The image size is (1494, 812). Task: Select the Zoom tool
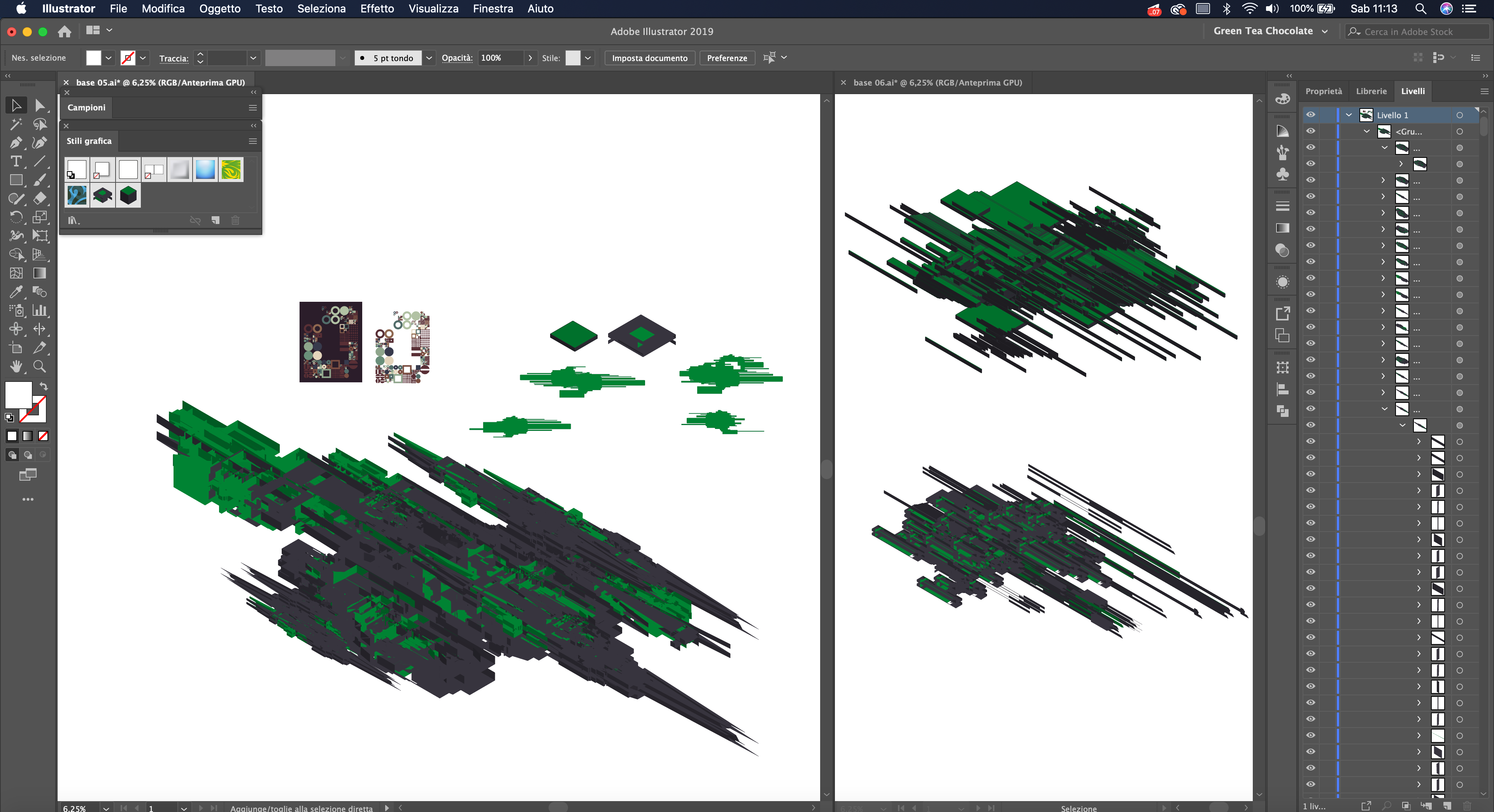click(x=39, y=366)
